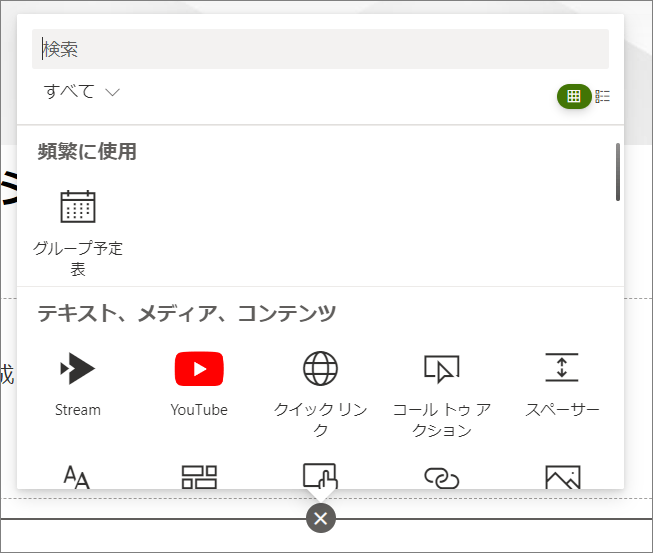Select the tiles layout web part icon
The width and height of the screenshot is (653, 553).
pos(199,477)
